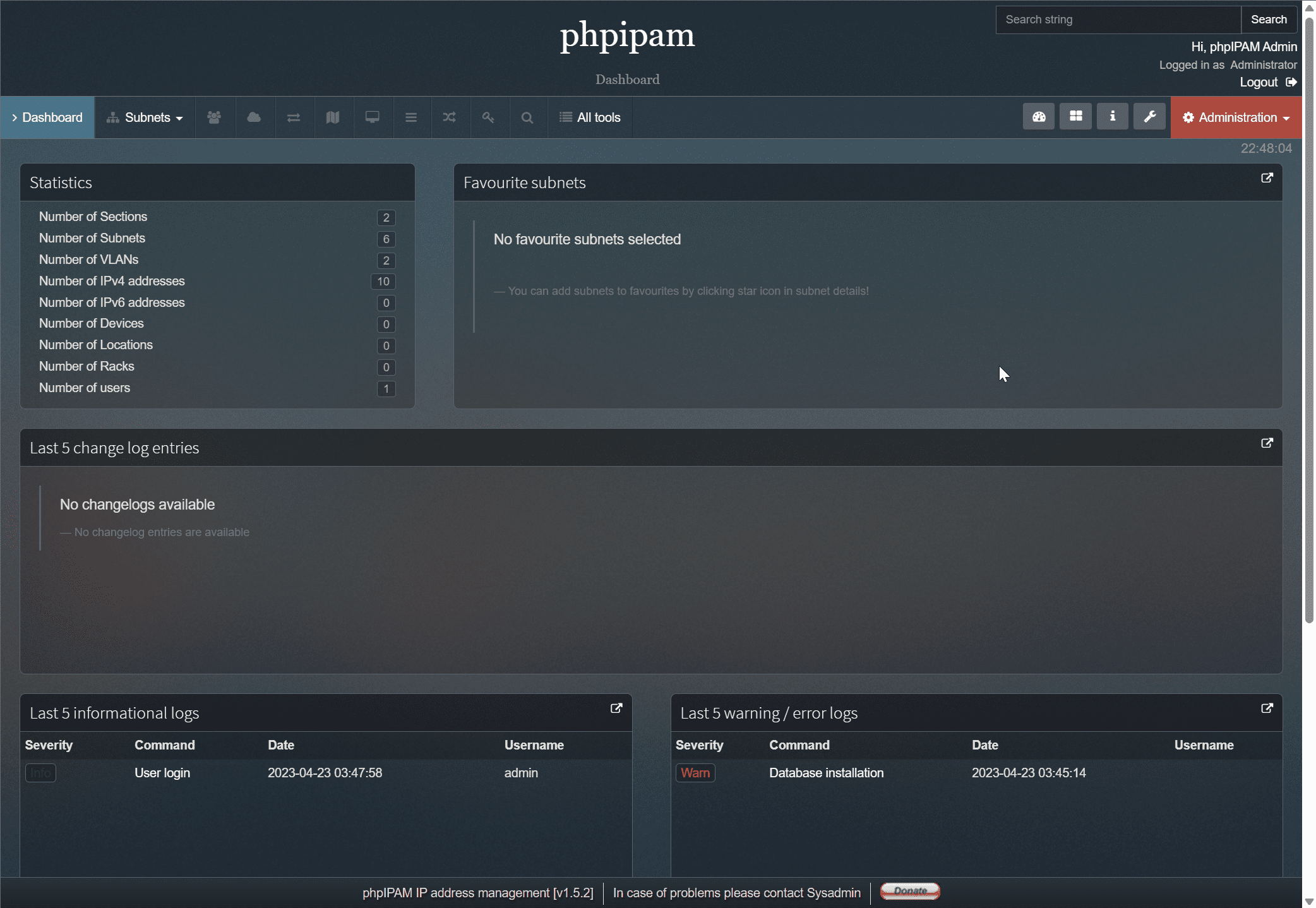Click the monitor/devices icon

[x=372, y=117]
